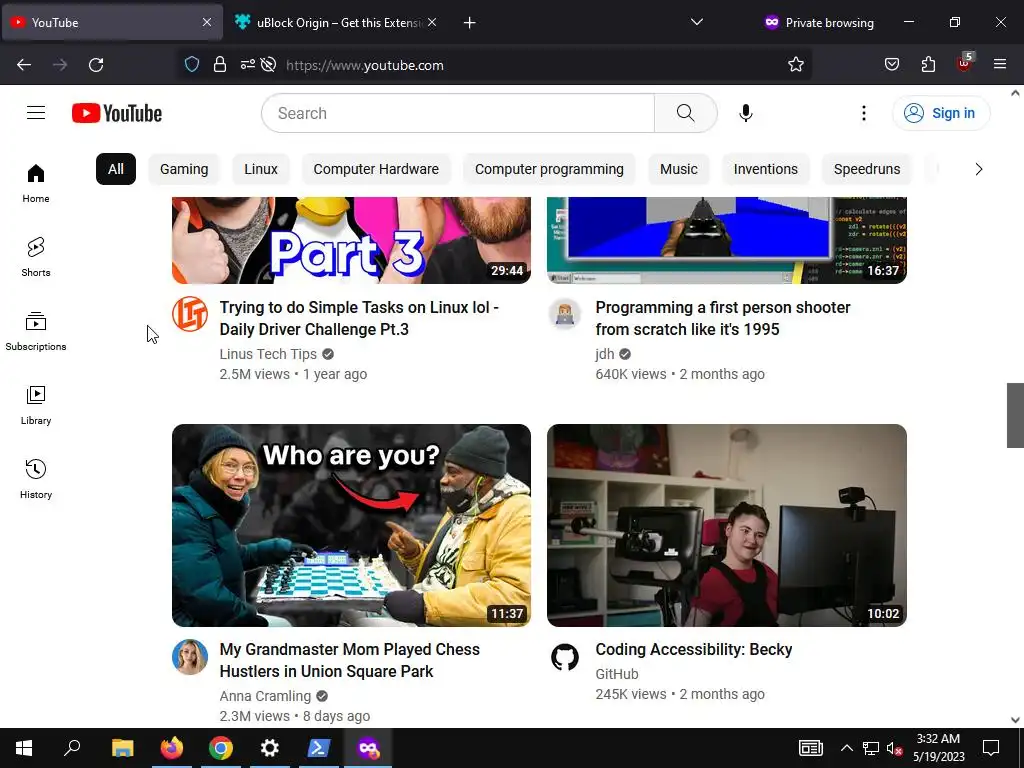The width and height of the screenshot is (1024, 768).
Task: Select the Linux filter chip
Action: click(x=261, y=169)
